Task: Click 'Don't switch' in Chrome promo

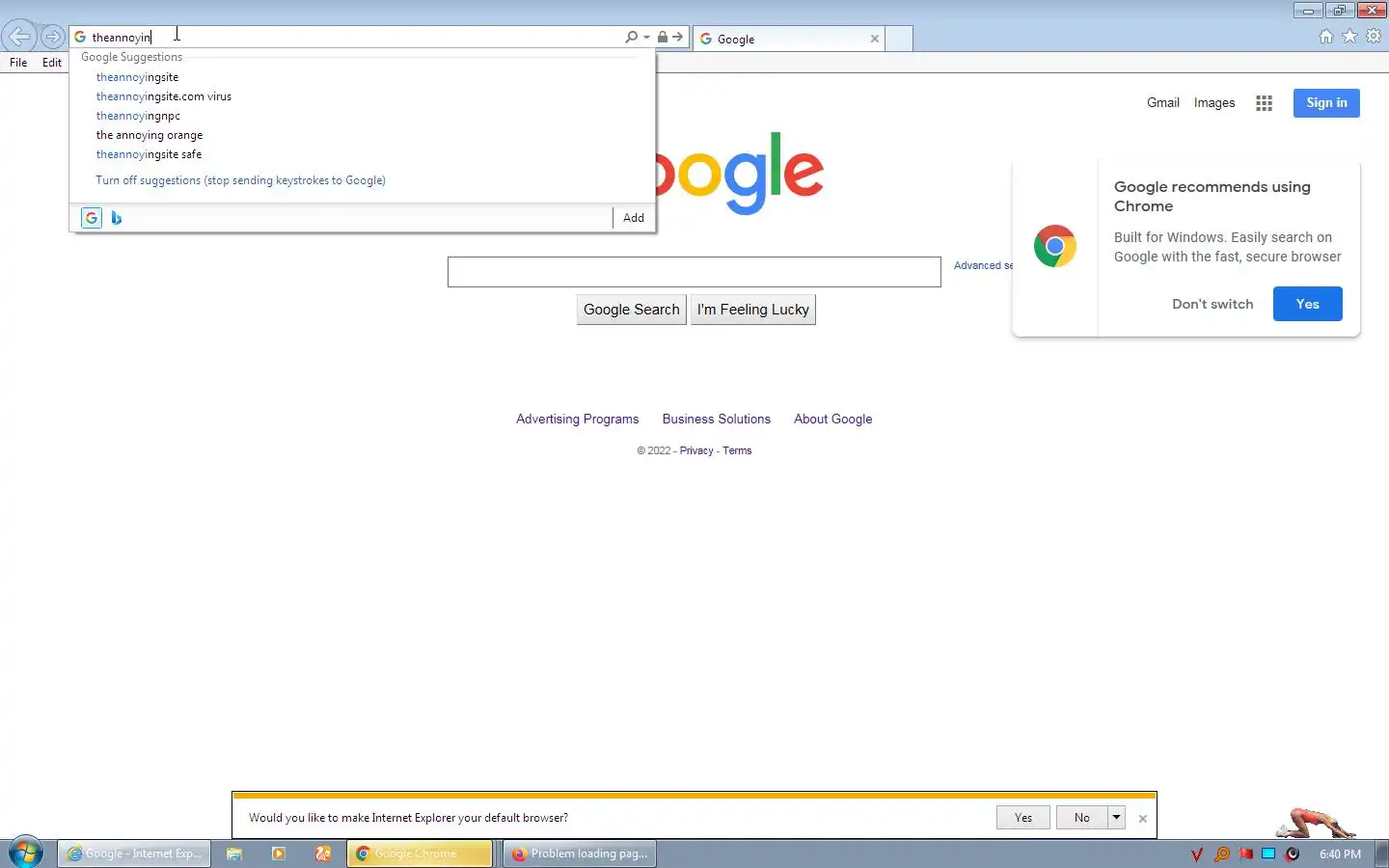Action: 1212,304
